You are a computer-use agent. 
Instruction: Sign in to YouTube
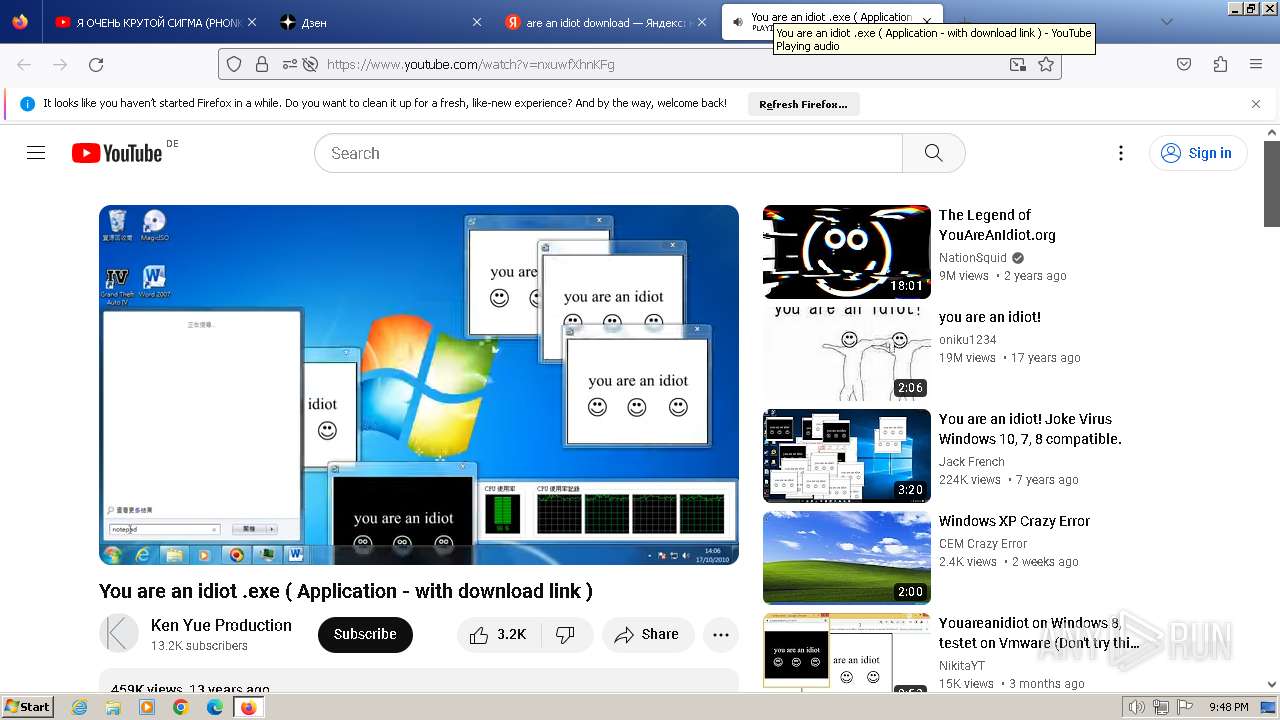(1197, 153)
